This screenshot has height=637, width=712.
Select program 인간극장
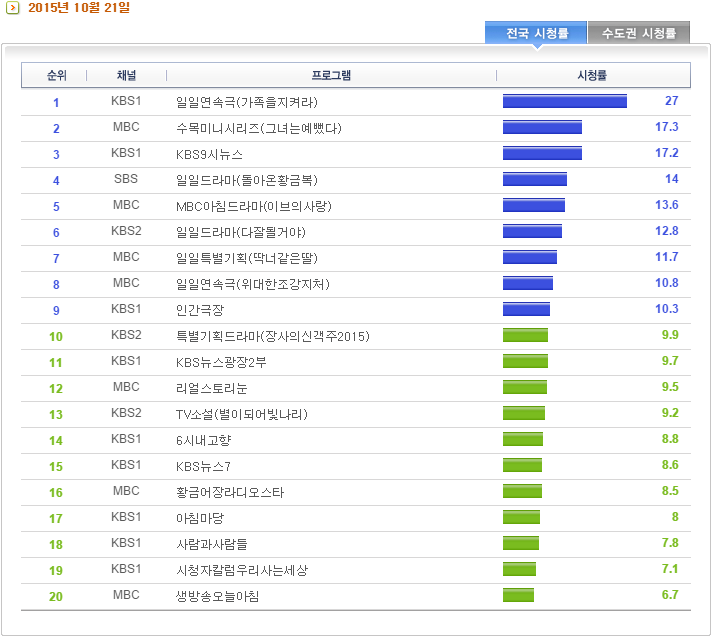point(200,311)
